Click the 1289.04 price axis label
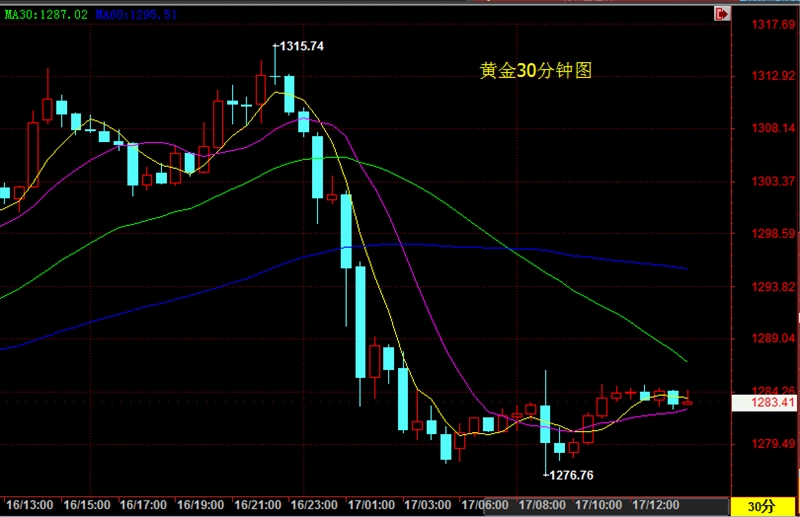 point(773,338)
